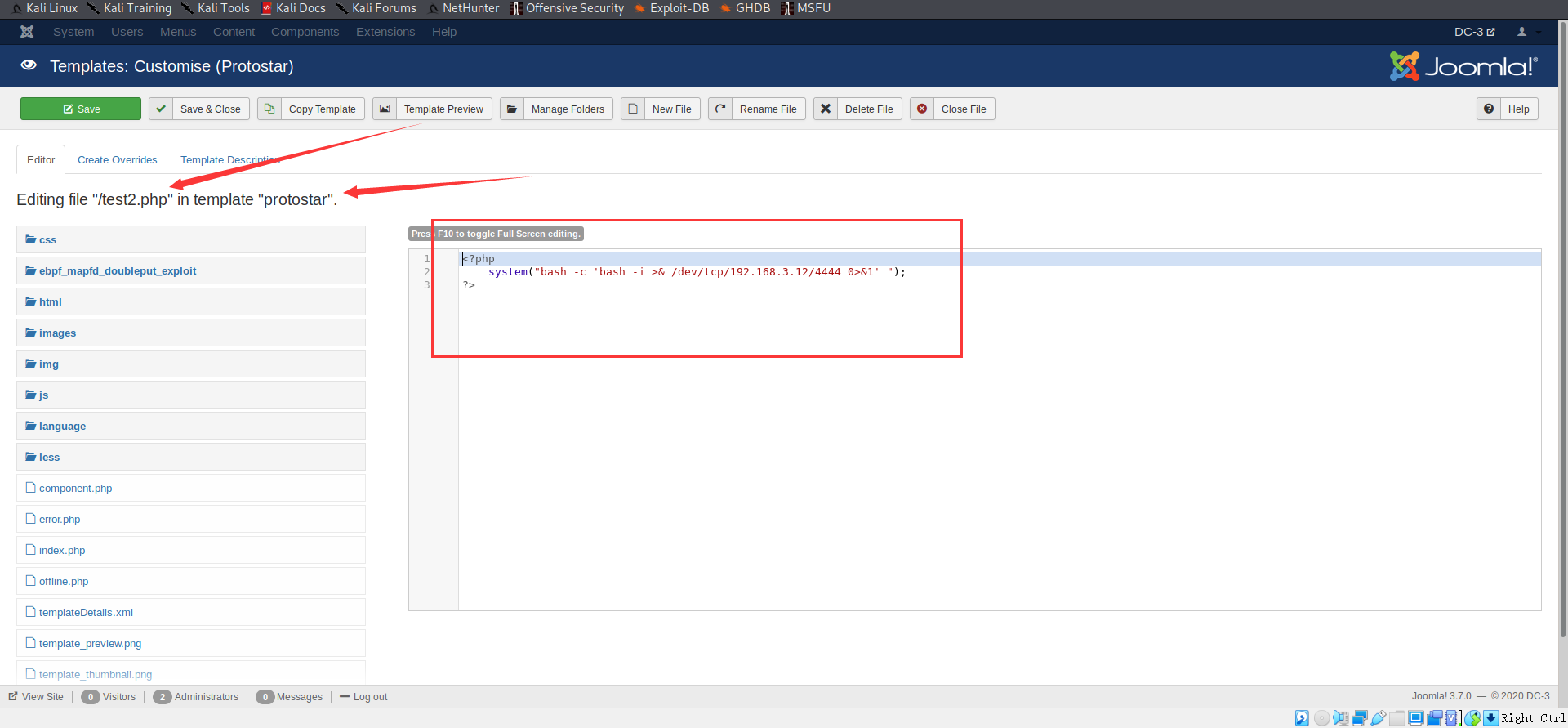Open Kali Linux bookmark
1568x728 pixels.
45,8
